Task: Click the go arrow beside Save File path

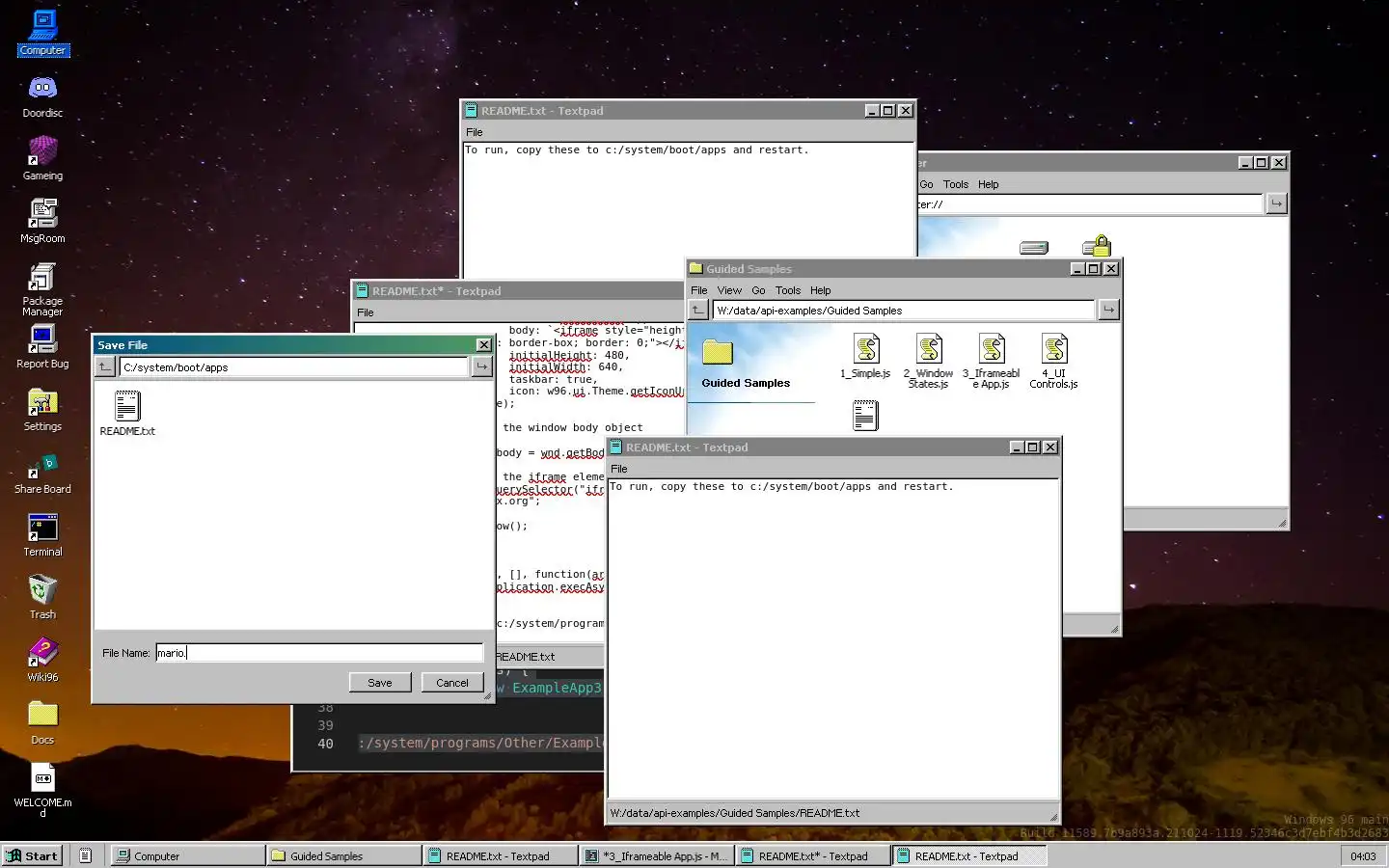Action: (x=481, y=366)
